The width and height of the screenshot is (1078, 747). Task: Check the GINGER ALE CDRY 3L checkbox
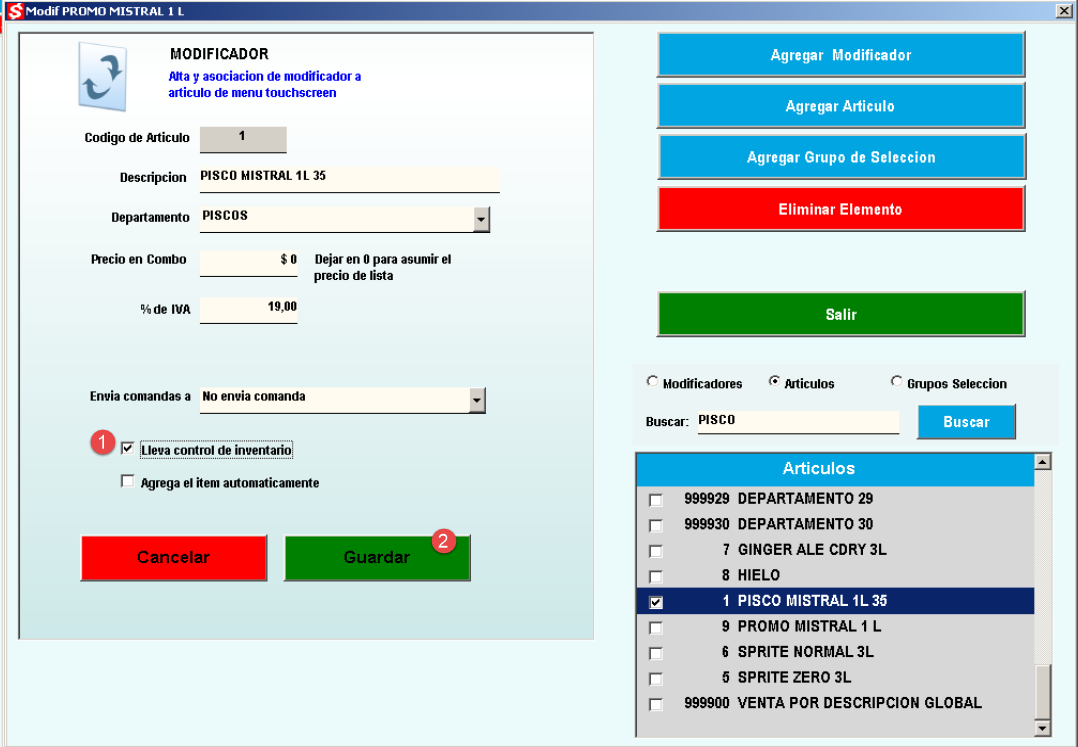[x=656, y=550]
